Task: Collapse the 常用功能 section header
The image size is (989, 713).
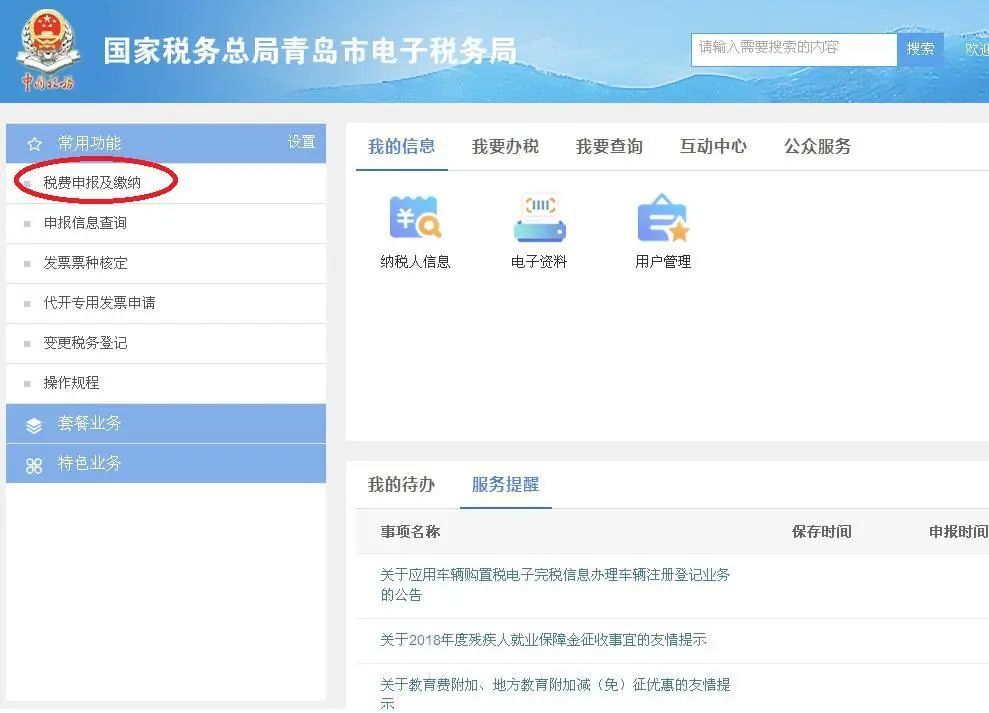Action: click(x=166, y=143)
